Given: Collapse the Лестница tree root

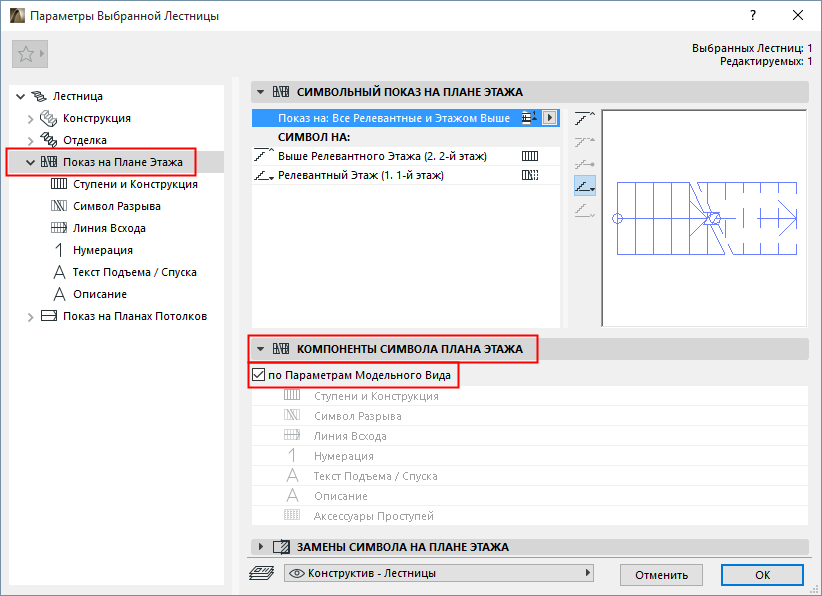Looking at the screenshot, I should click(x=20, y=96).
